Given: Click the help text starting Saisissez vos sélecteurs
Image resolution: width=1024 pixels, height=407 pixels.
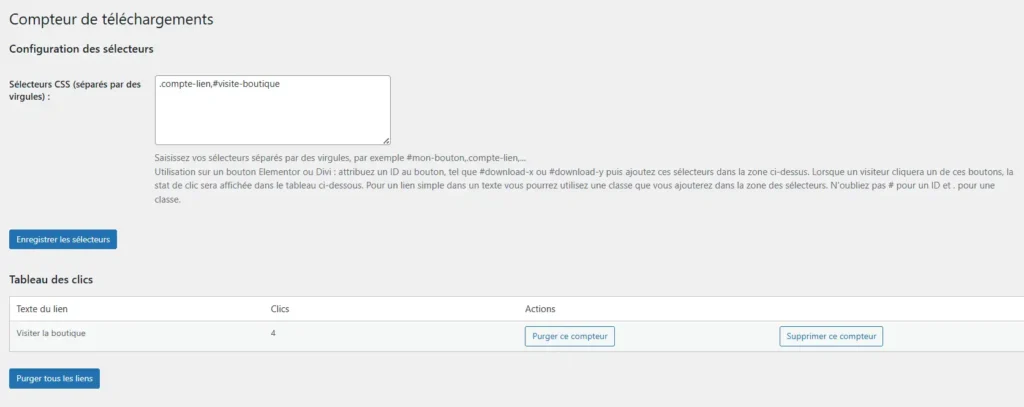Looking at the screenshot, I should coord(340,159).
